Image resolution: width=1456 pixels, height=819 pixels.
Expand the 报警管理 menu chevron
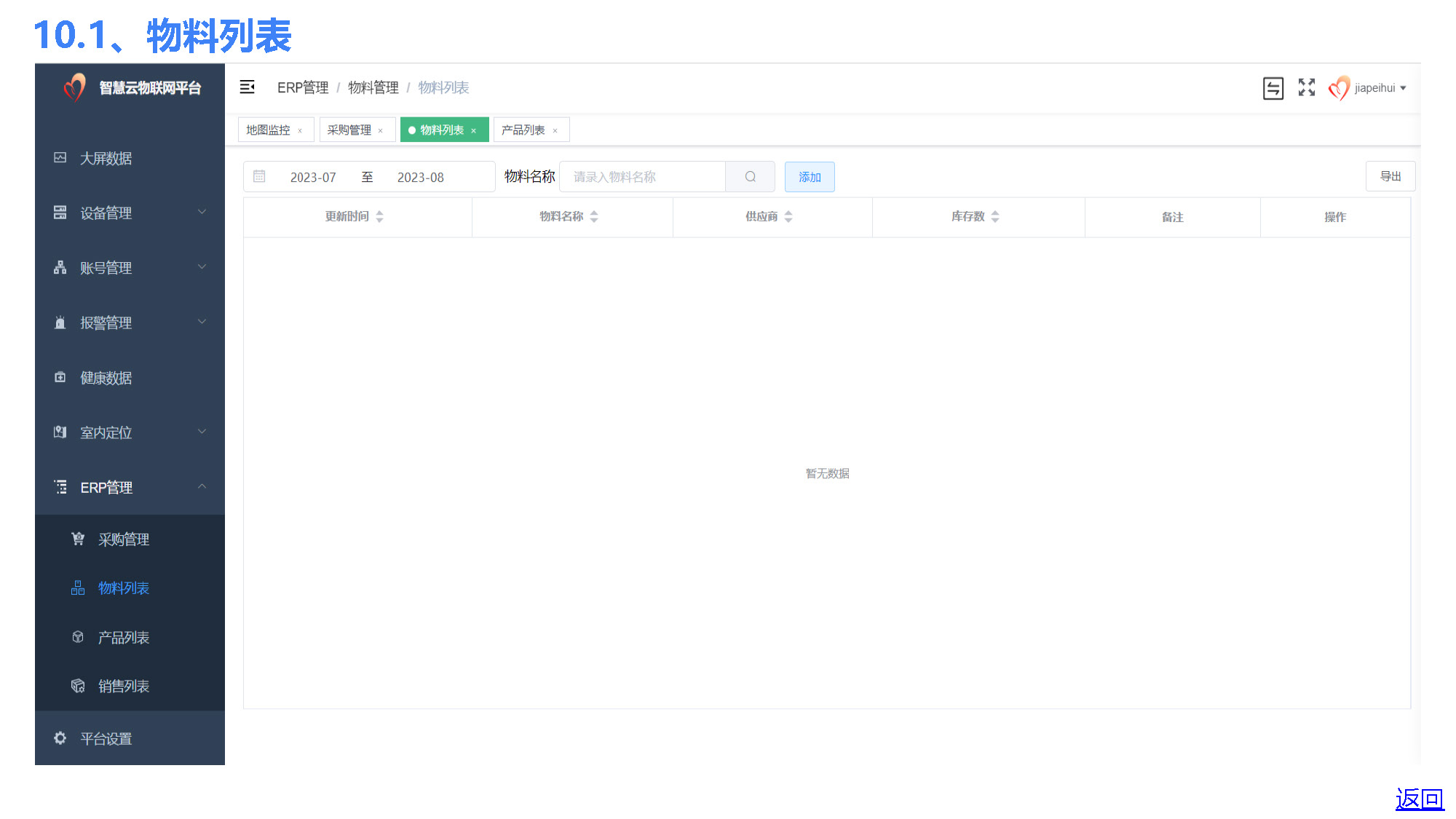(x=202, y=322)
